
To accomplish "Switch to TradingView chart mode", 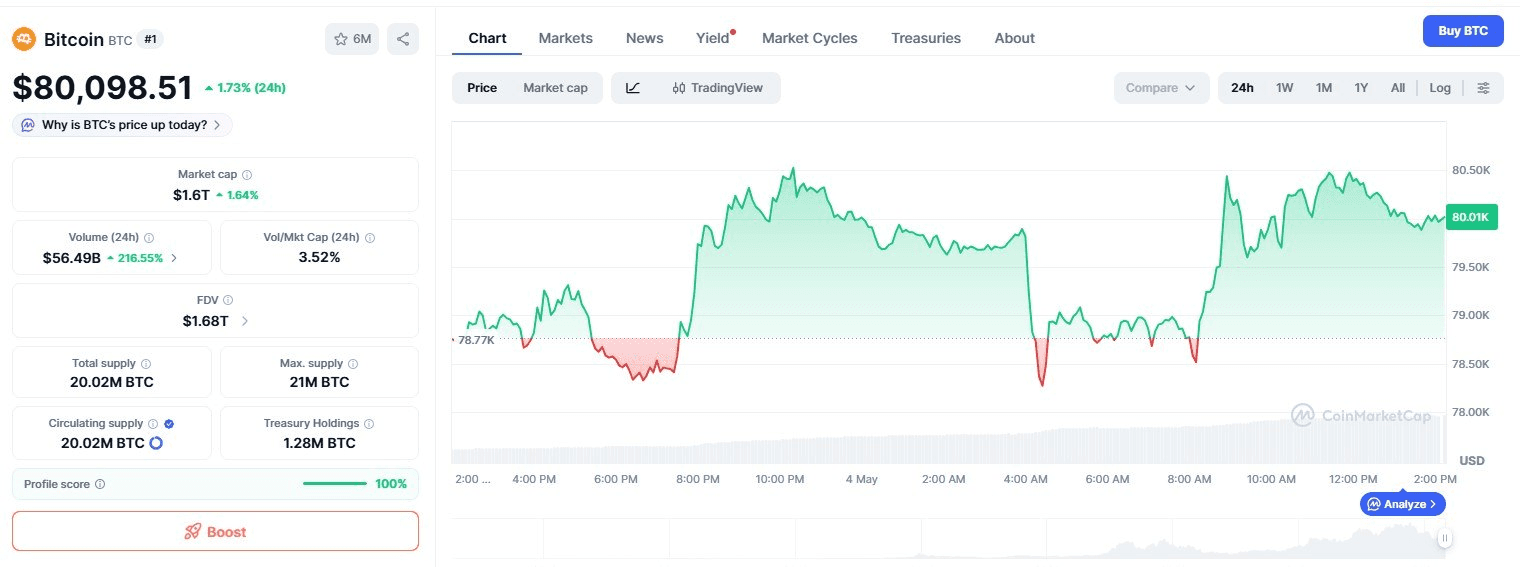I will click(x=718, y=88).
